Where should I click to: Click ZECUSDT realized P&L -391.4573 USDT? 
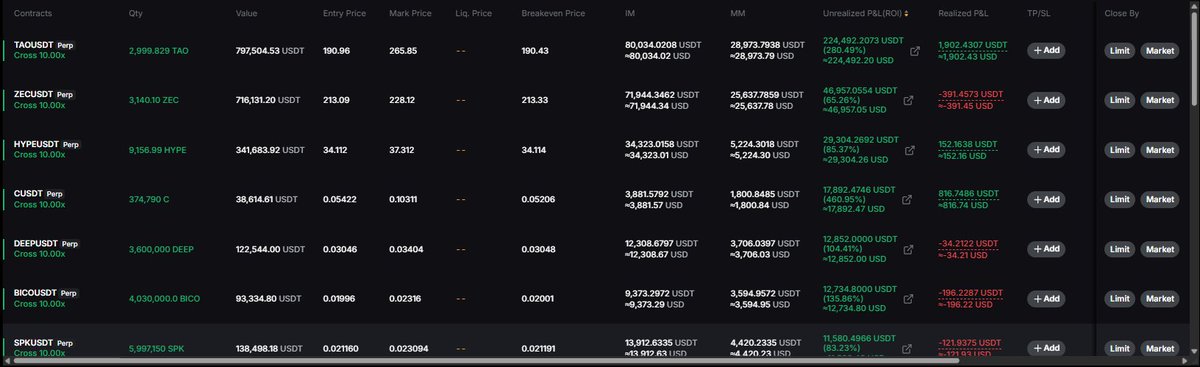(971, 94)
